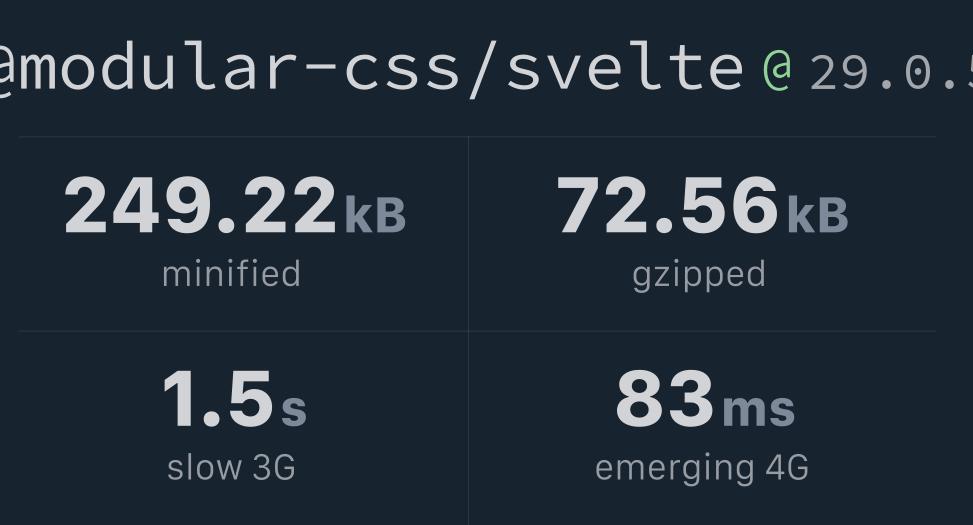Click the "ms" unit after 83
The height and width of the screenshot is (525, 973).
[x=758, y=409]
